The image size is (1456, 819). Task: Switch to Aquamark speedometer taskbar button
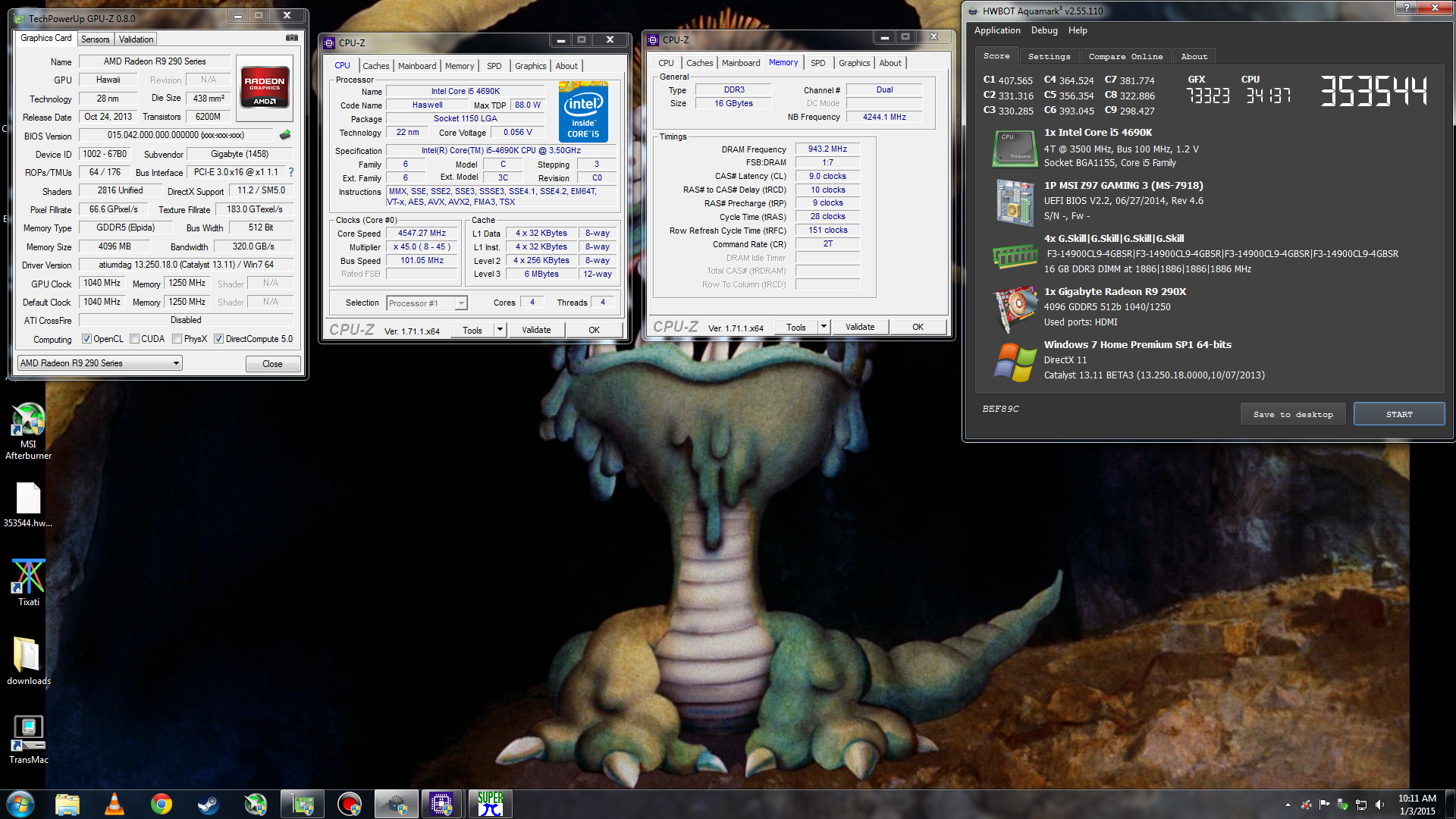397,804
